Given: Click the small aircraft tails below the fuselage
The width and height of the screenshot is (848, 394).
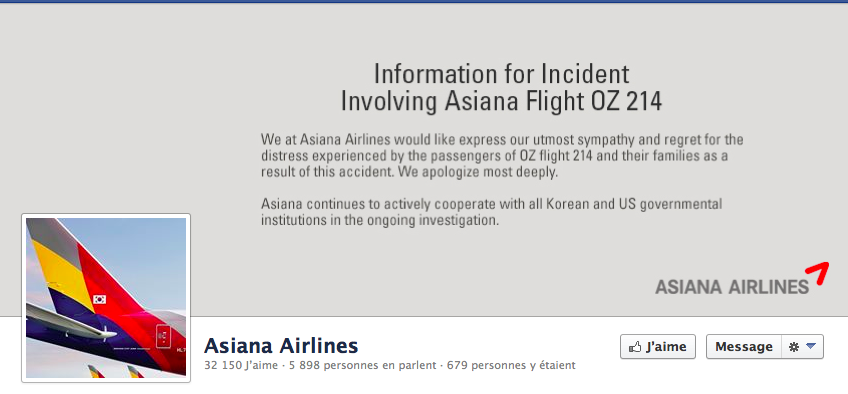Looking at the screenshot, I should [116, 371].
